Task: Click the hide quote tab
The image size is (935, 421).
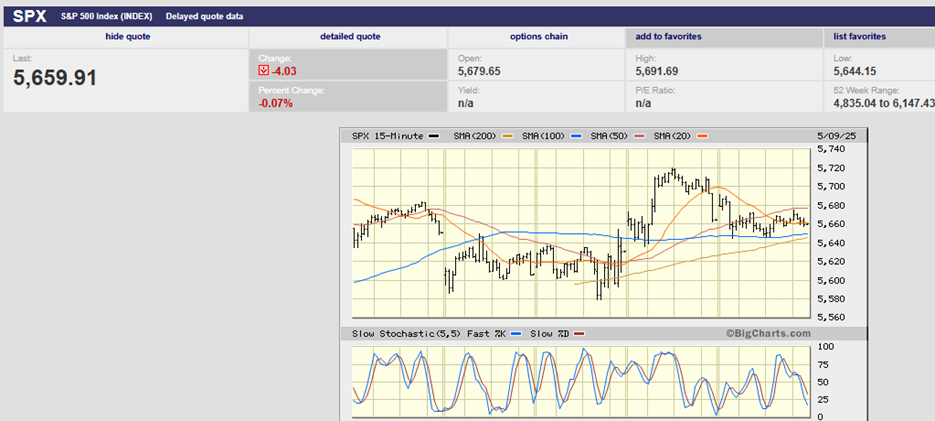Action: click(128, 37)
